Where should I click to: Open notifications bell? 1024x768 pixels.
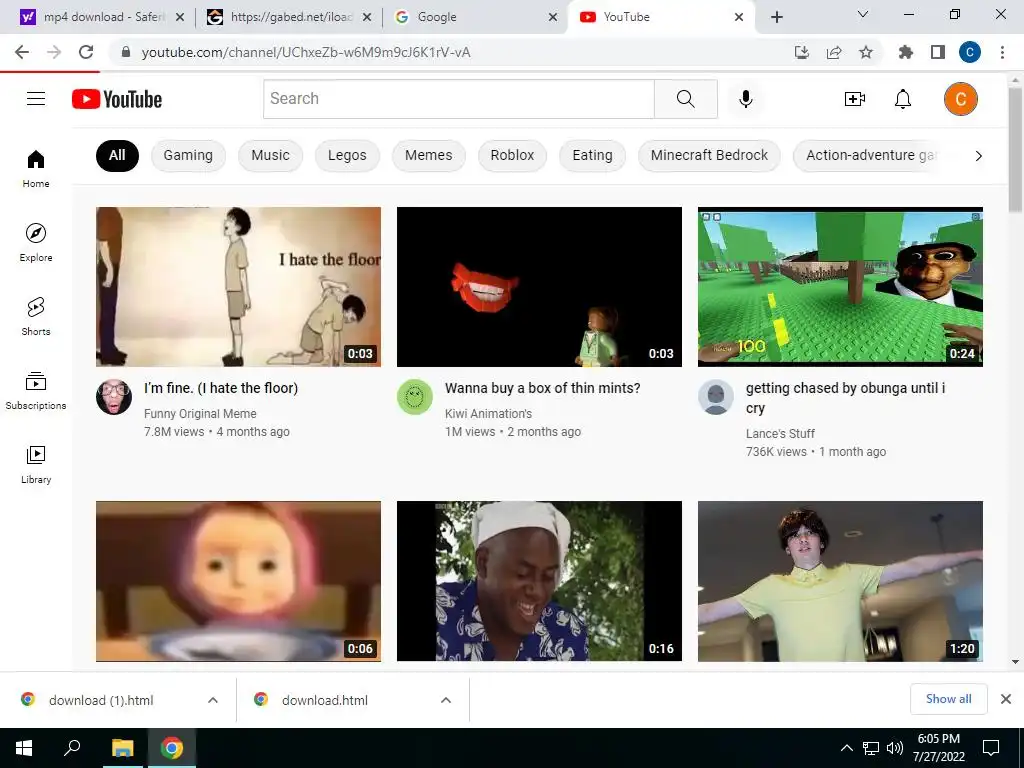pyautogui.click(x=903, y=99)
